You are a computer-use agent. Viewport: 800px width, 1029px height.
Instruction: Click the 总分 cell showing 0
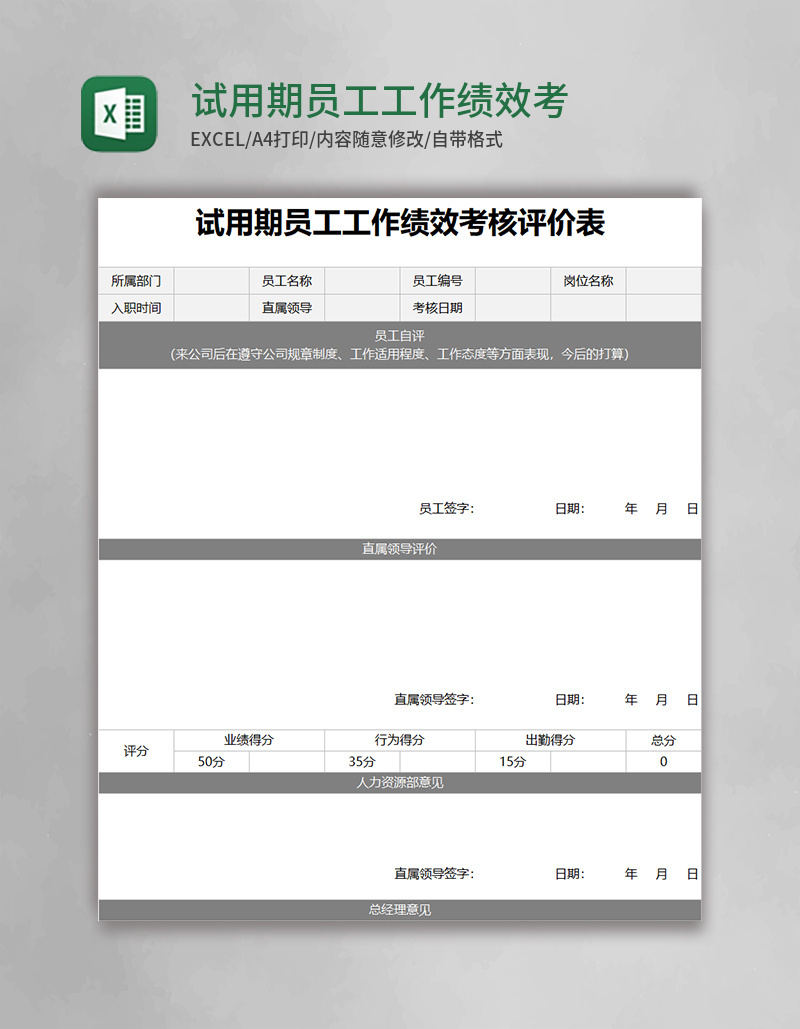coord(662,762)
